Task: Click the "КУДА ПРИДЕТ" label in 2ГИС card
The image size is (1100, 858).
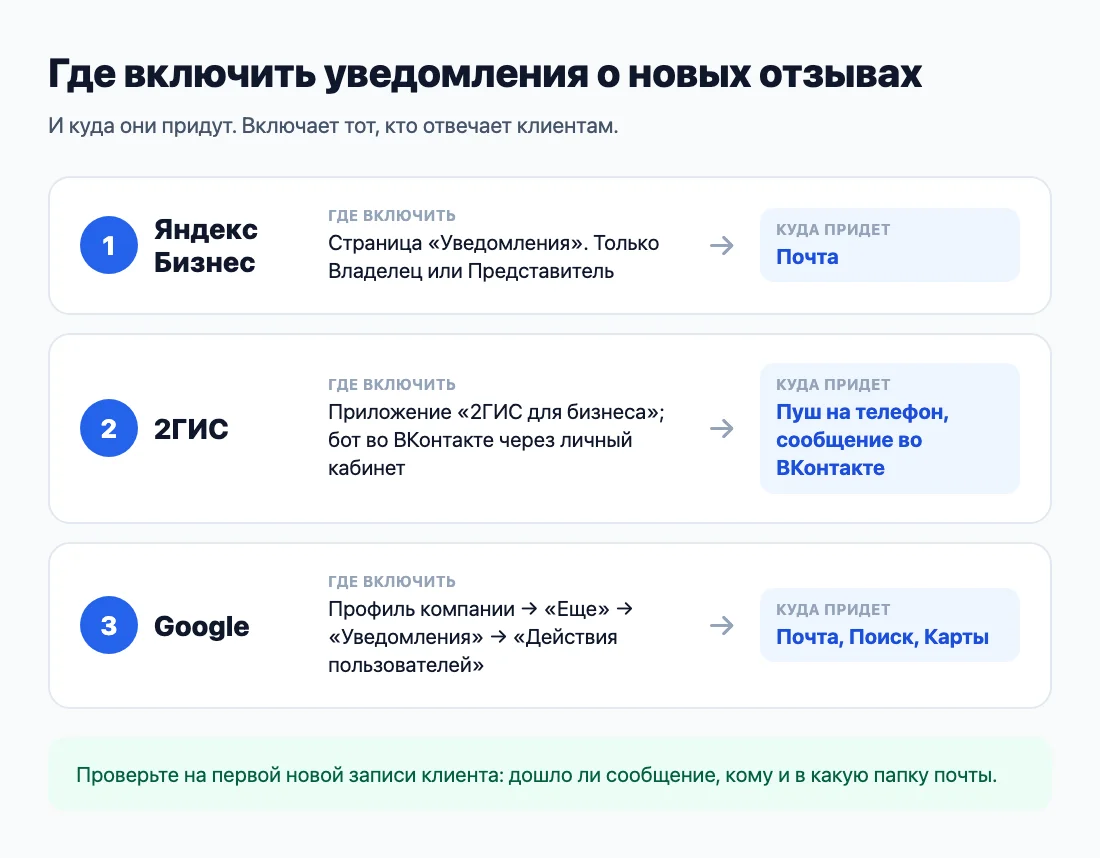Action: coord(833,384)
